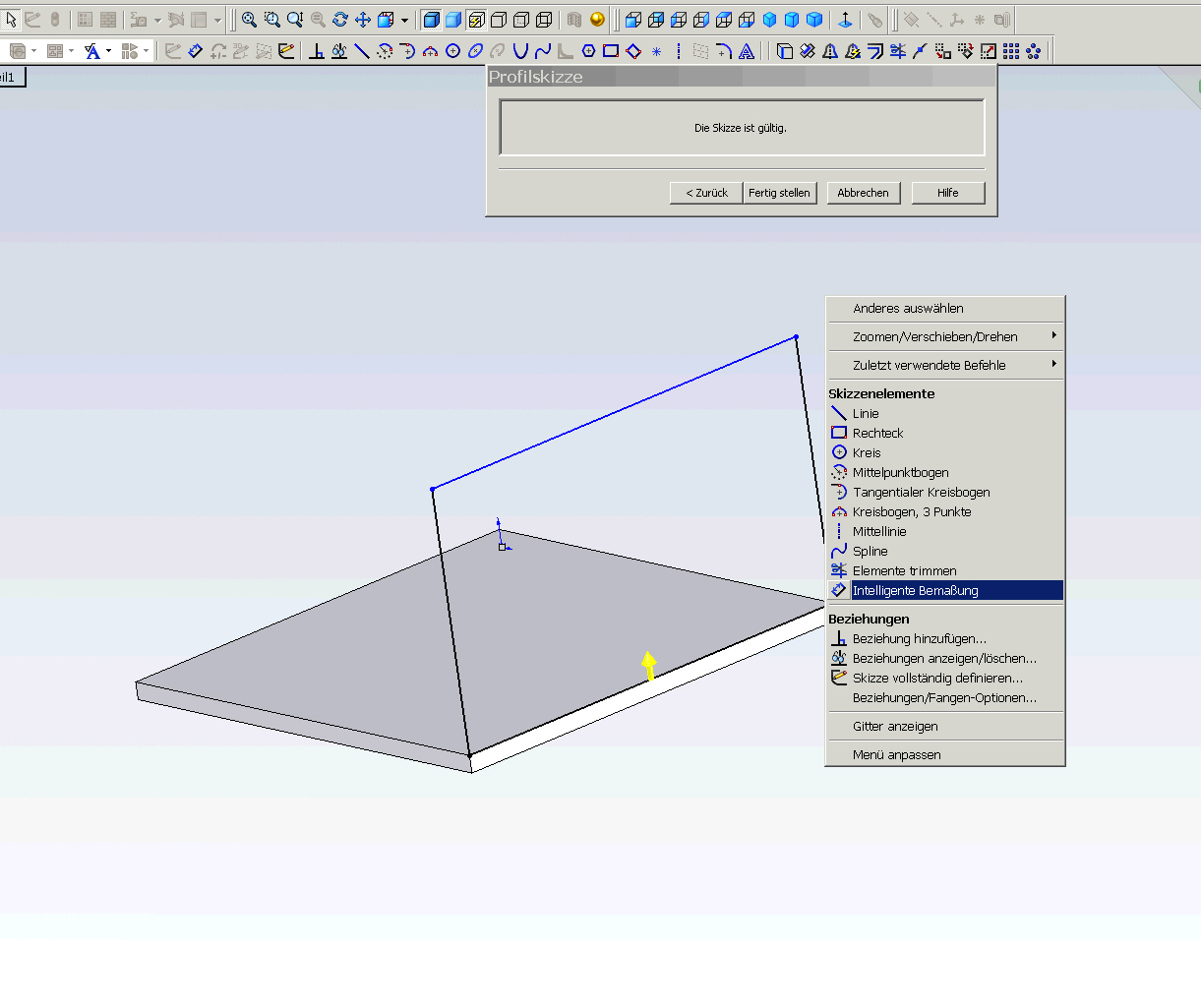The height and width of the screenshot is (1008, 1201).
Task: Click the Offset Entities icon
Action: click(x=874, y=50)
